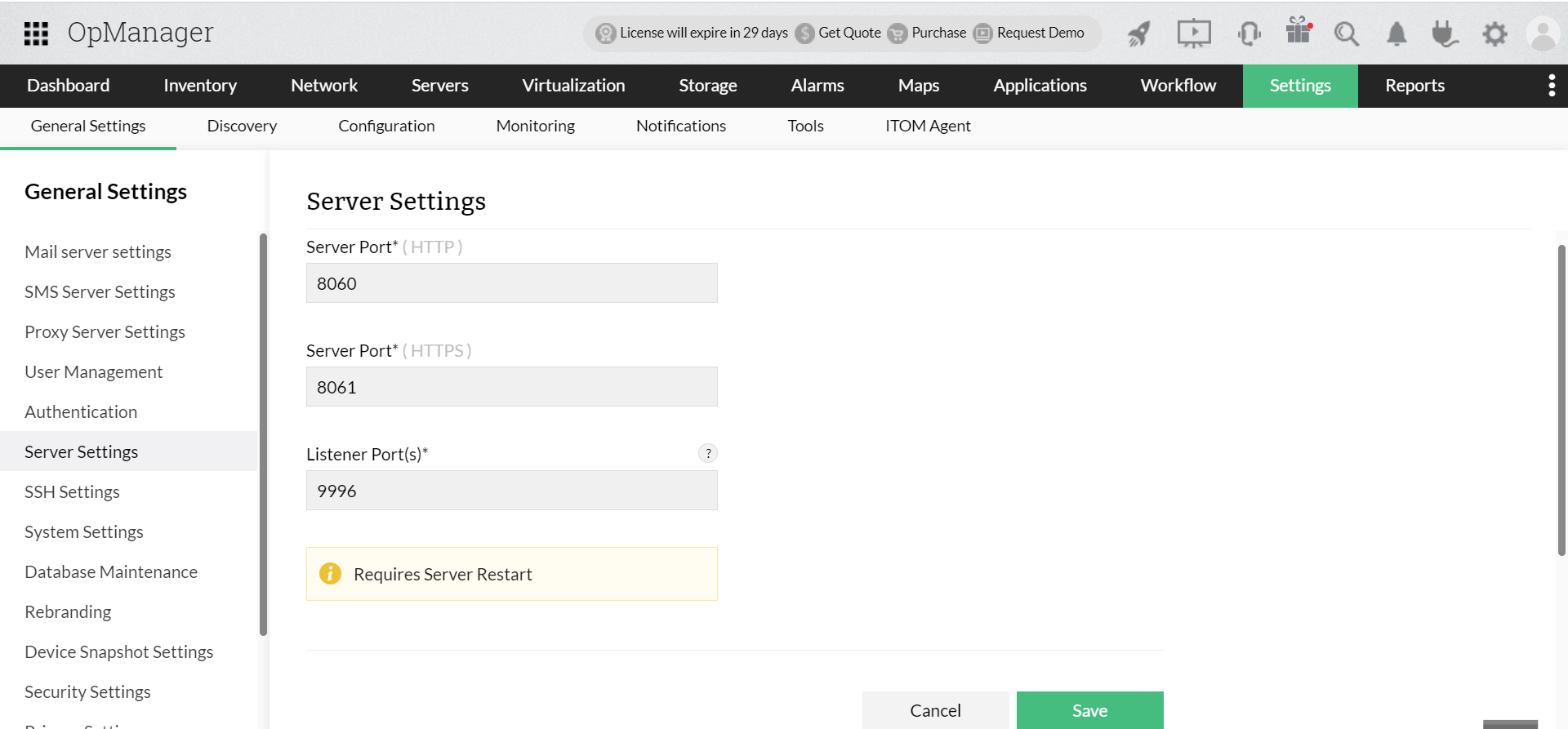1568x729 pixels.
Task: Go to the Storage menu
Action: pyautogui.click(x=708, y=86)
